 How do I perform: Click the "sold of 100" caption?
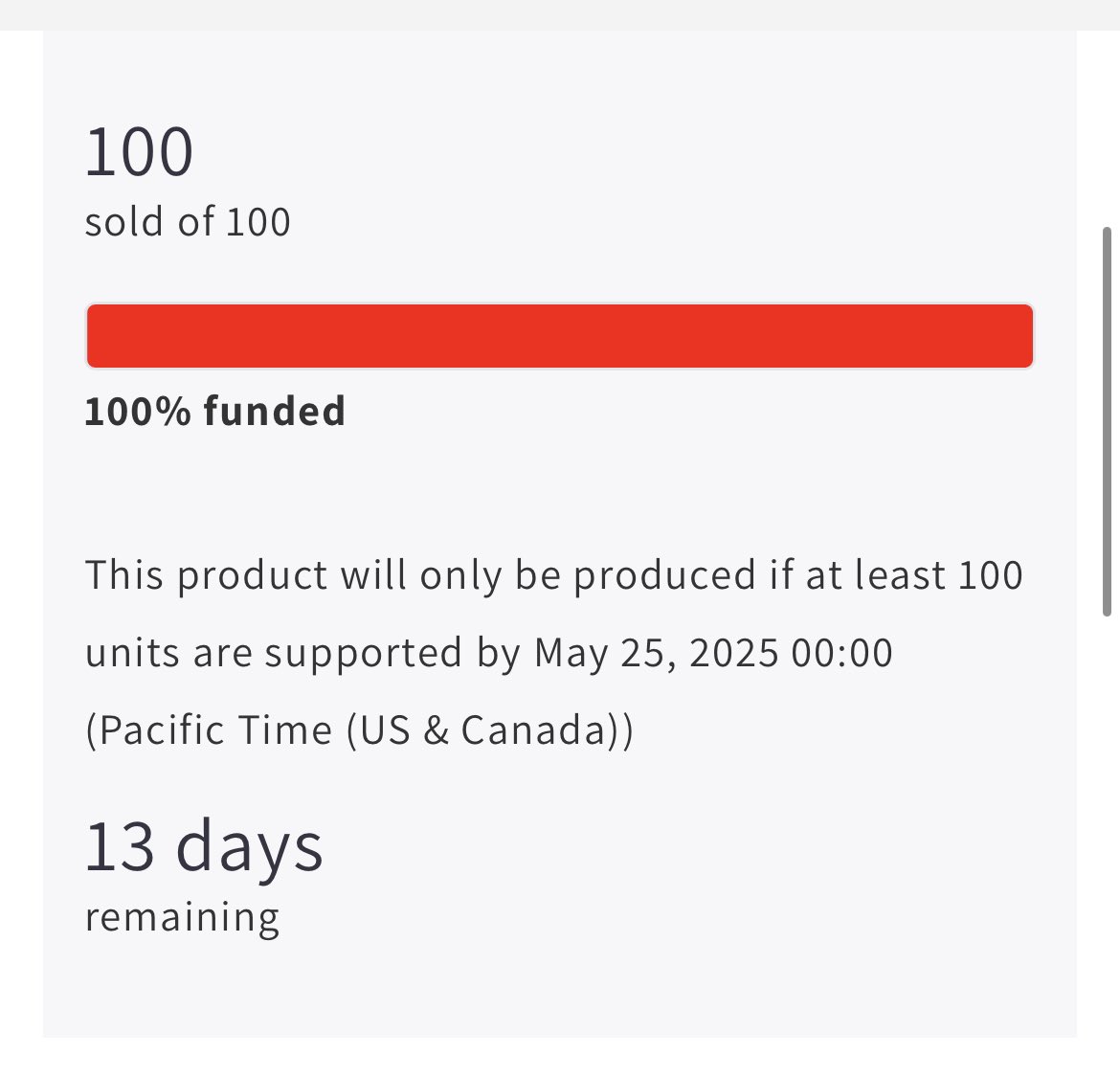[188, 222]
